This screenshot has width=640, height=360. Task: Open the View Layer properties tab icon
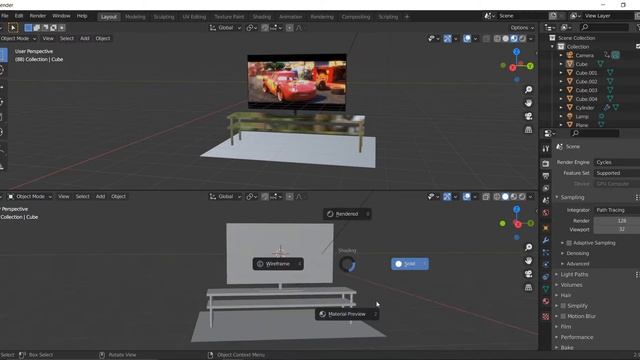point(546,188)
